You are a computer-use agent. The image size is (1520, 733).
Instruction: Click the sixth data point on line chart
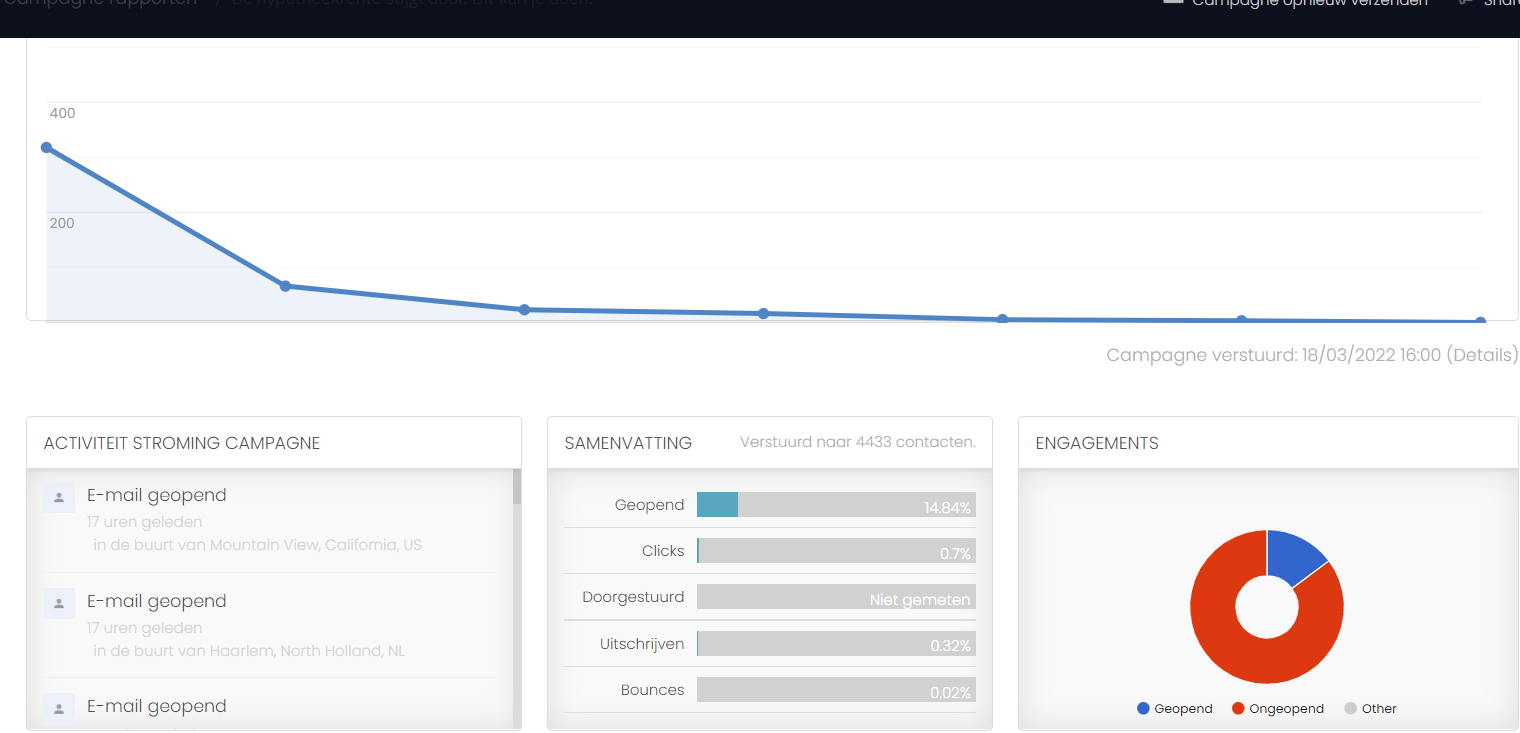pos(1241,320)
